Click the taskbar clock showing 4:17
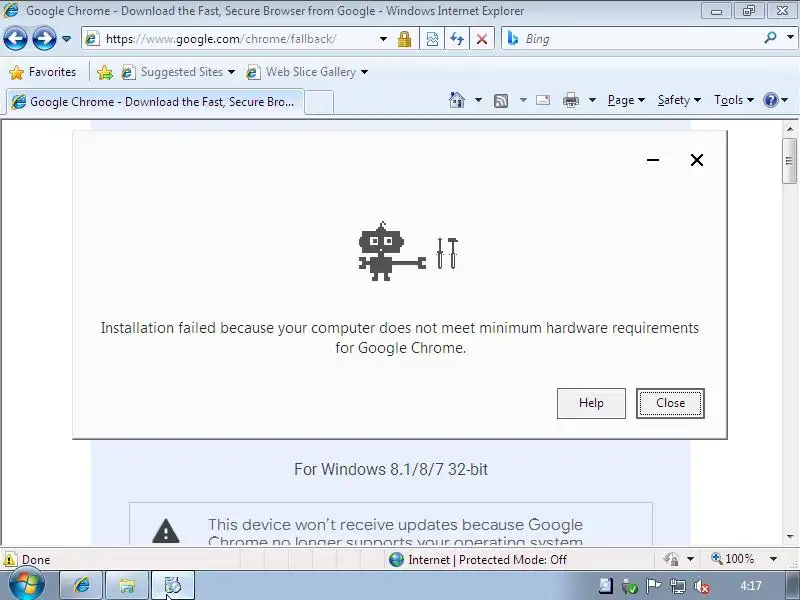800x600 pixels. (751, 586)
